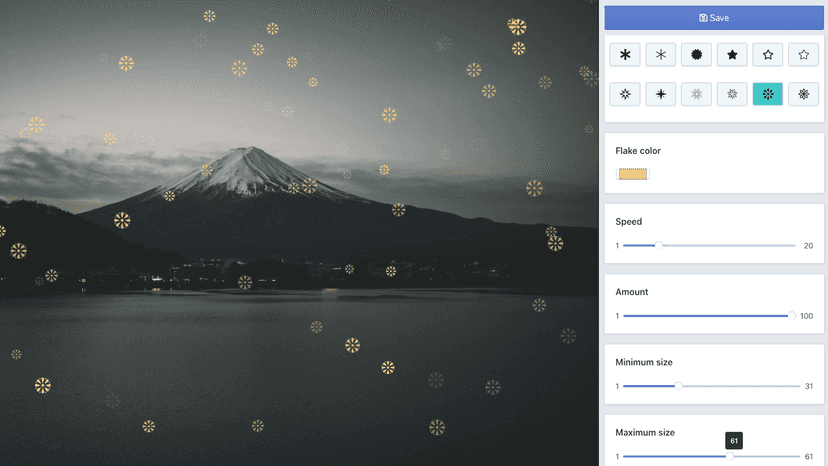Pick the first snowflake in second row

tap(625, 94)
